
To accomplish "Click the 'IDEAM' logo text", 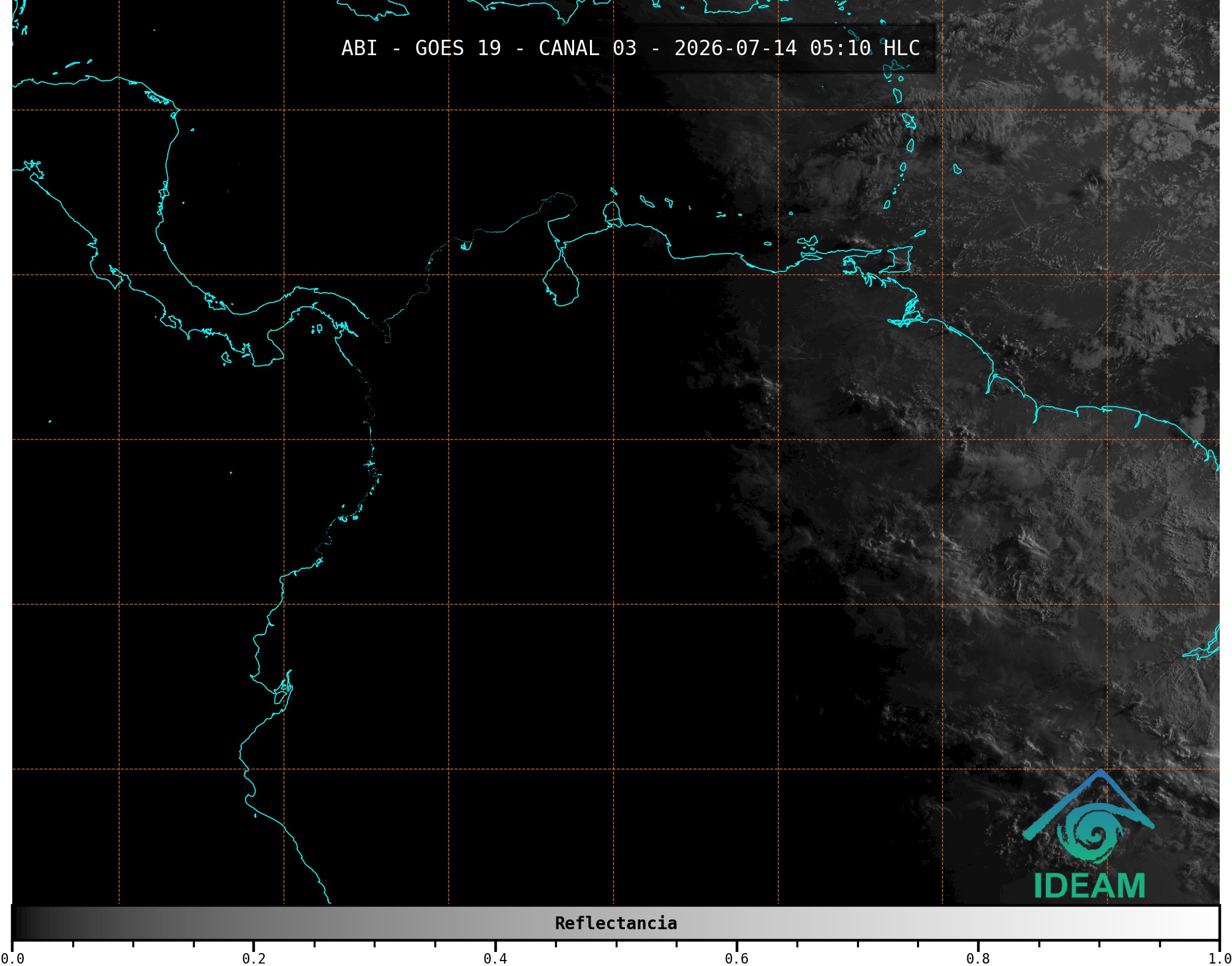I will point(1089,886).
